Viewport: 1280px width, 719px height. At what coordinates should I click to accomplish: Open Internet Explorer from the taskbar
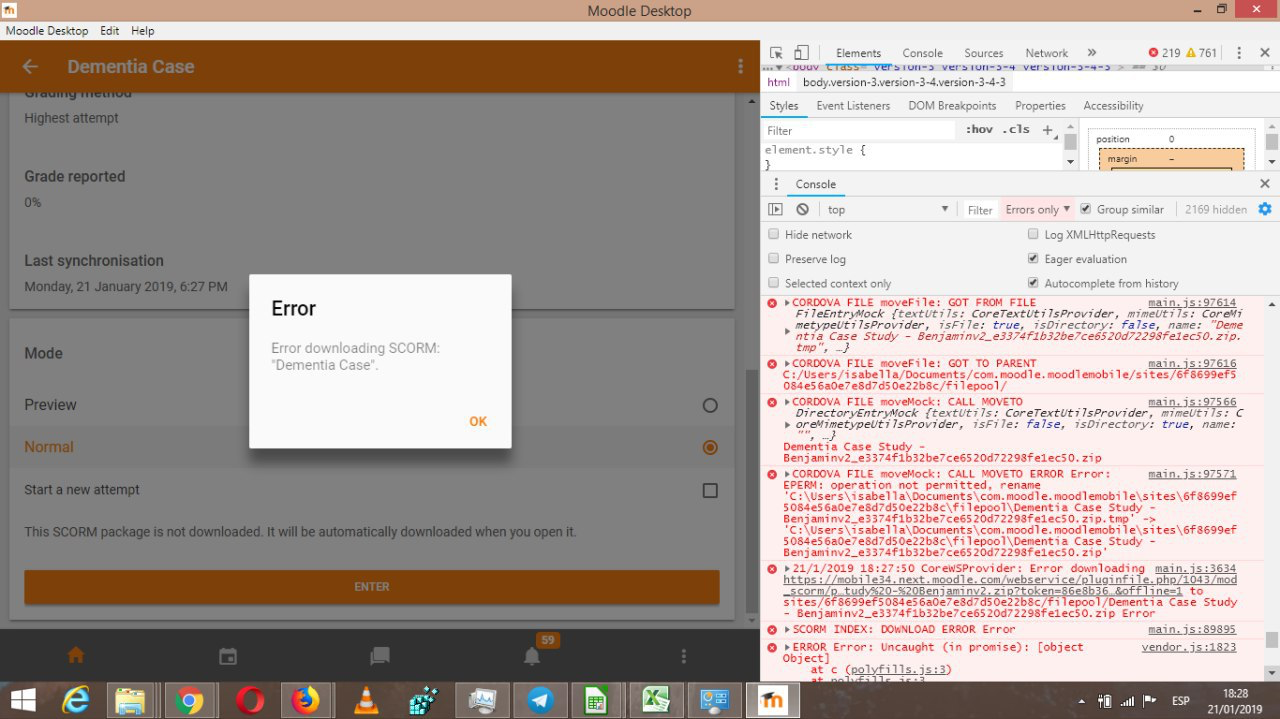coord(75,700)
